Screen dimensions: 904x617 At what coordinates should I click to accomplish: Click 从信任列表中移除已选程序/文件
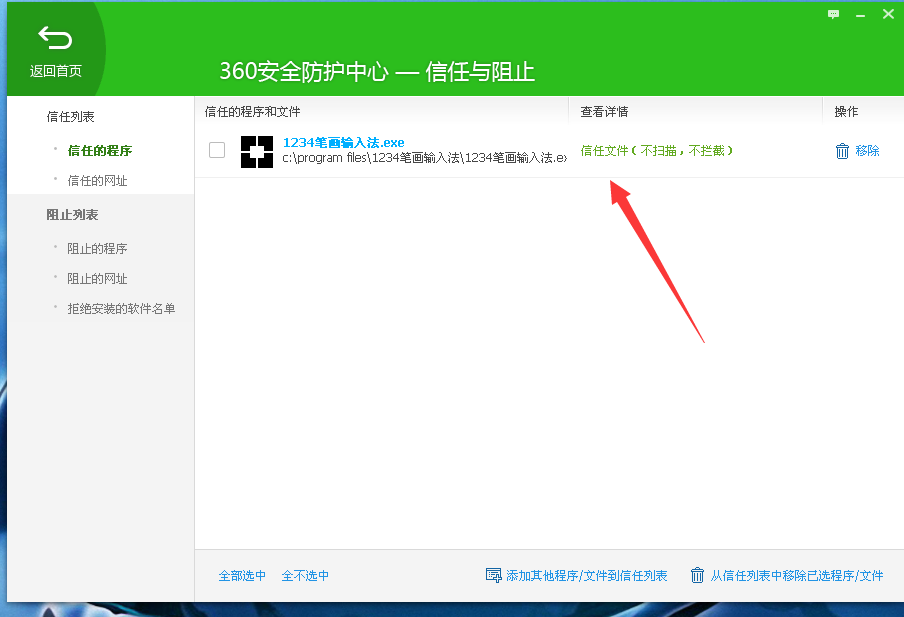coord(795,575)
